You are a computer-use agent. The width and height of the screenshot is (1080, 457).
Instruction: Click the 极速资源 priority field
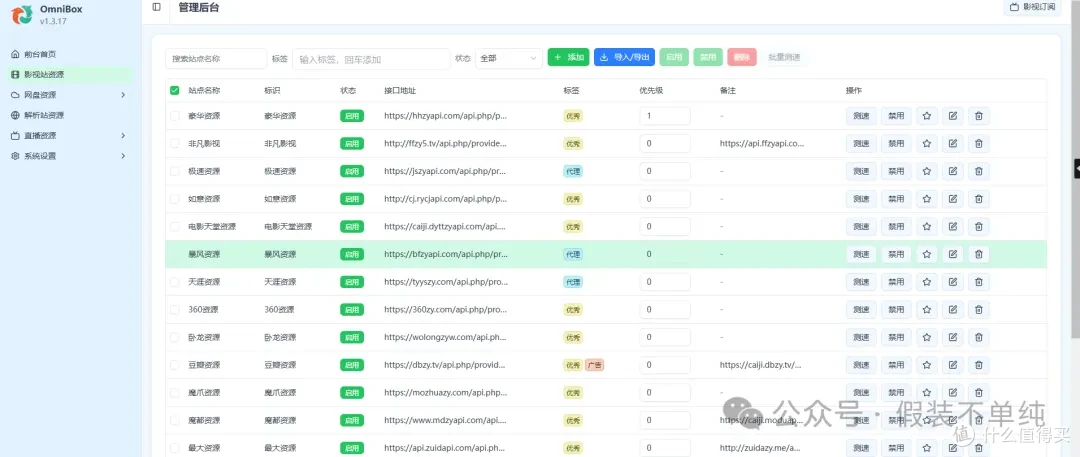point(665,171)
